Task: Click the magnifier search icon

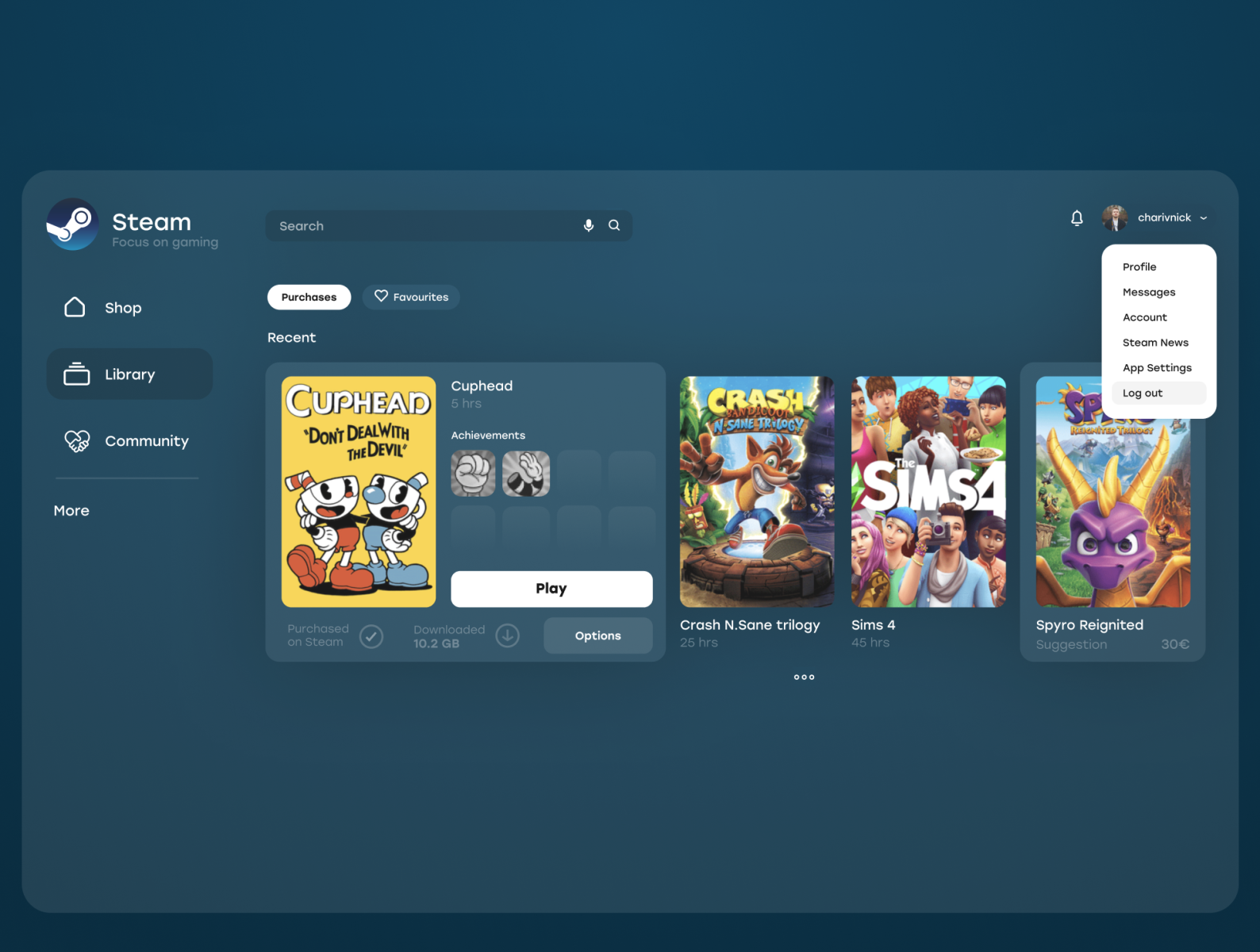Action: [x=614, y=225]
